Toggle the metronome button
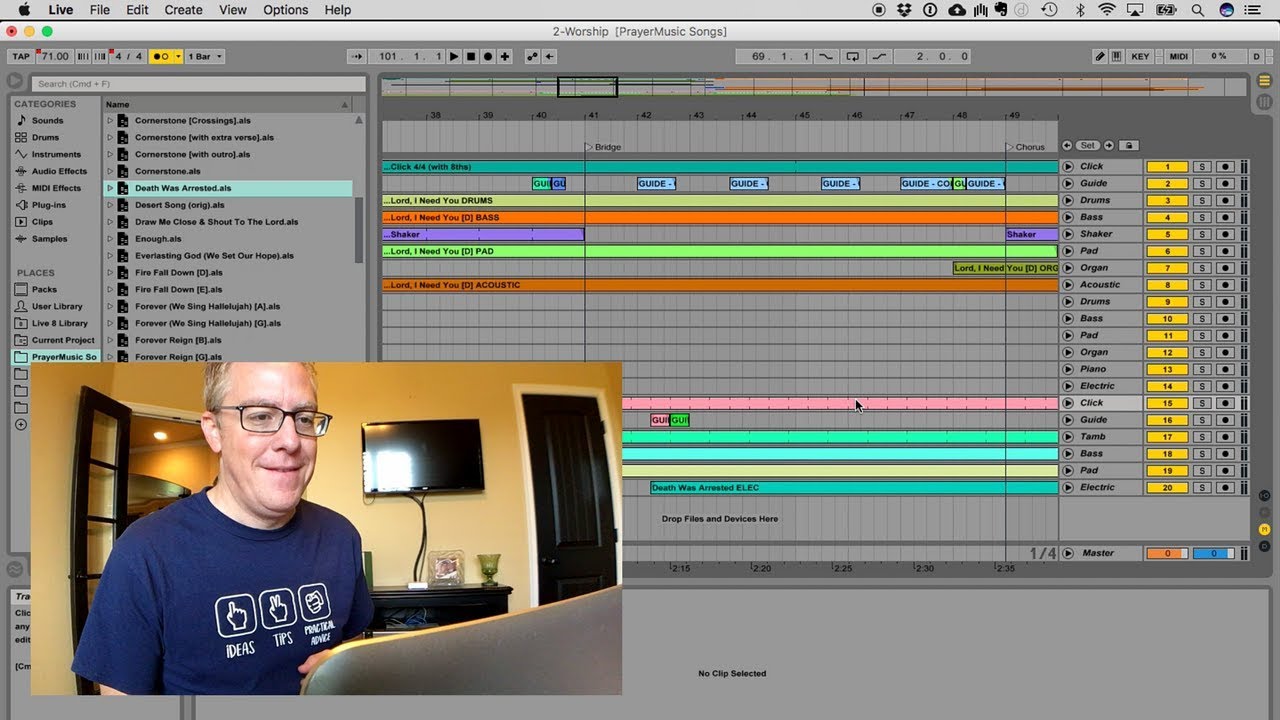The height and width of the screenshot is (720, 1280). click(x=160, y=57)
